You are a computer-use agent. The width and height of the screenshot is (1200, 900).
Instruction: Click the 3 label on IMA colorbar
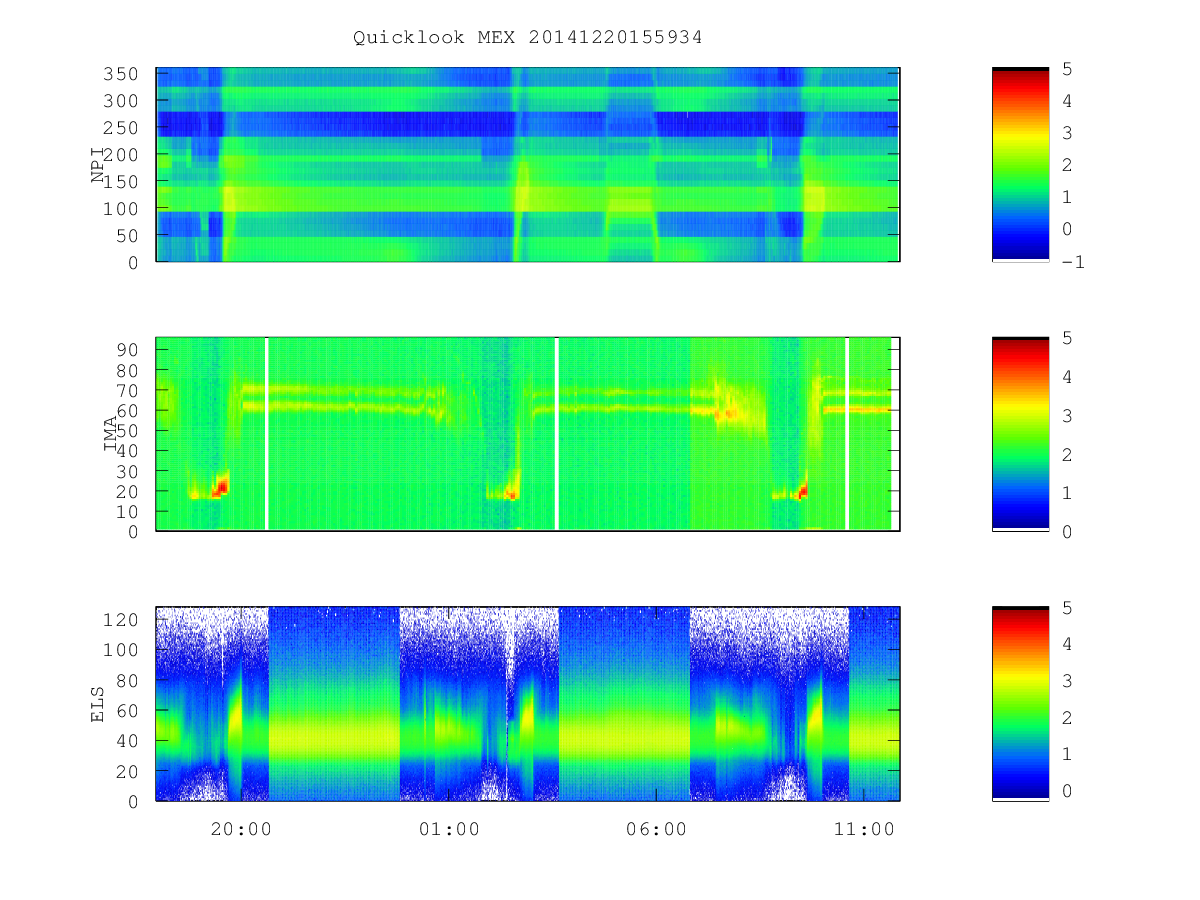point(1067,415)
